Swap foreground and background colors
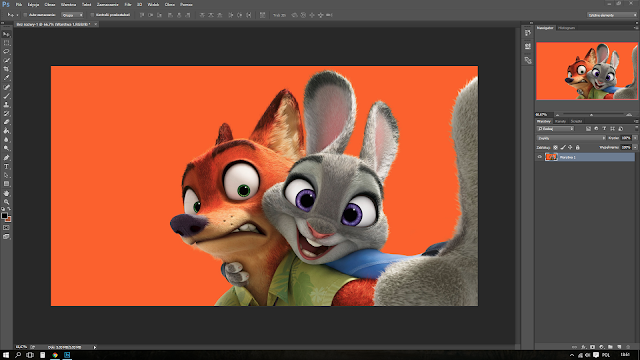The image size is (640, 360). pos(9,209)
